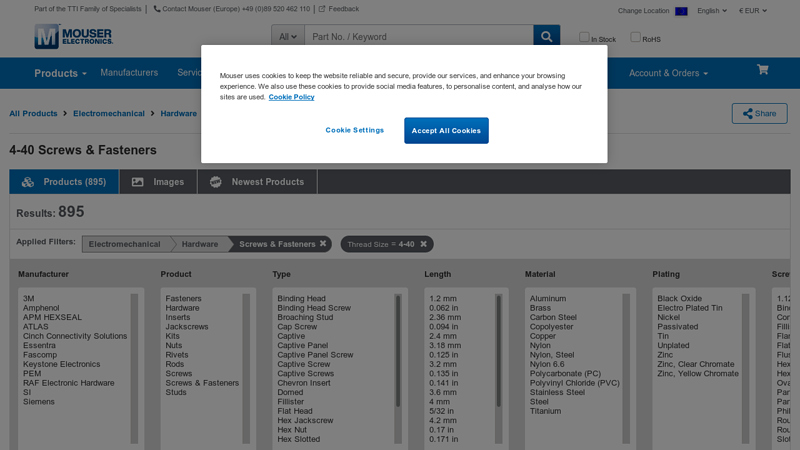The height and width of the screenshot is (450, 800).
Task: Open the English language dropdown
Action: [x=711, y=11]
